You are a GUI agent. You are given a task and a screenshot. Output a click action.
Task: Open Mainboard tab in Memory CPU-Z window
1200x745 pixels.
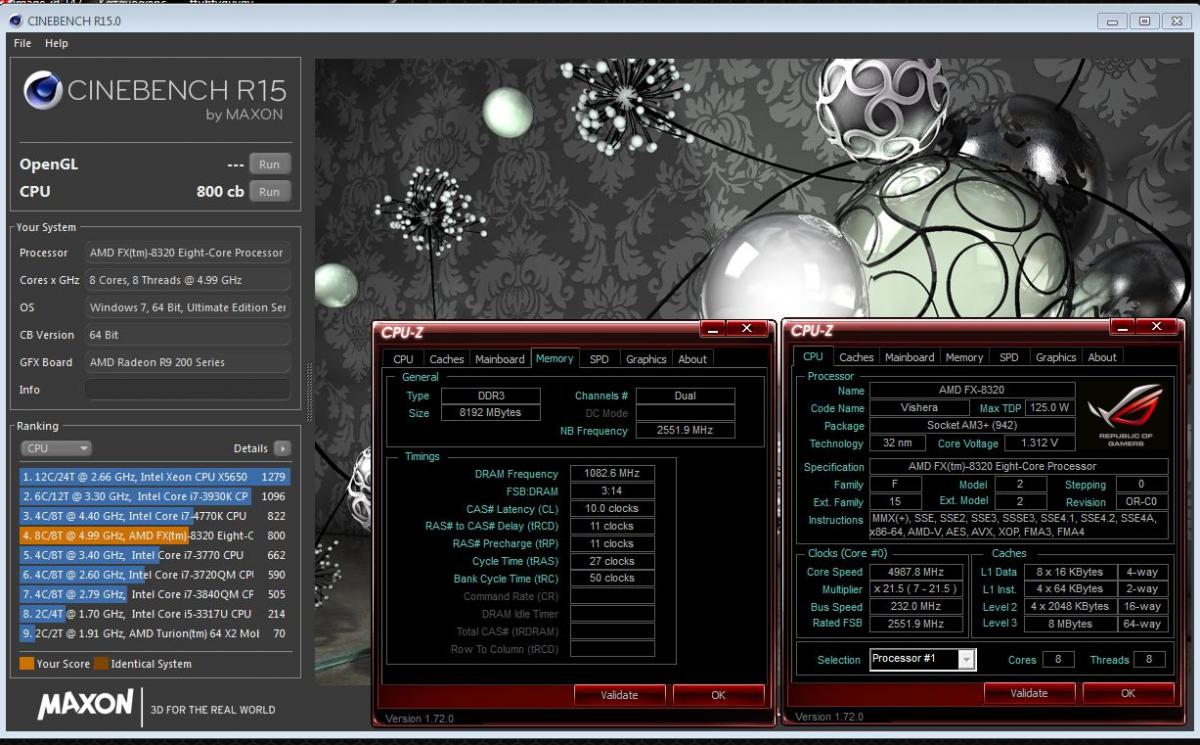[x=499, y=359]
